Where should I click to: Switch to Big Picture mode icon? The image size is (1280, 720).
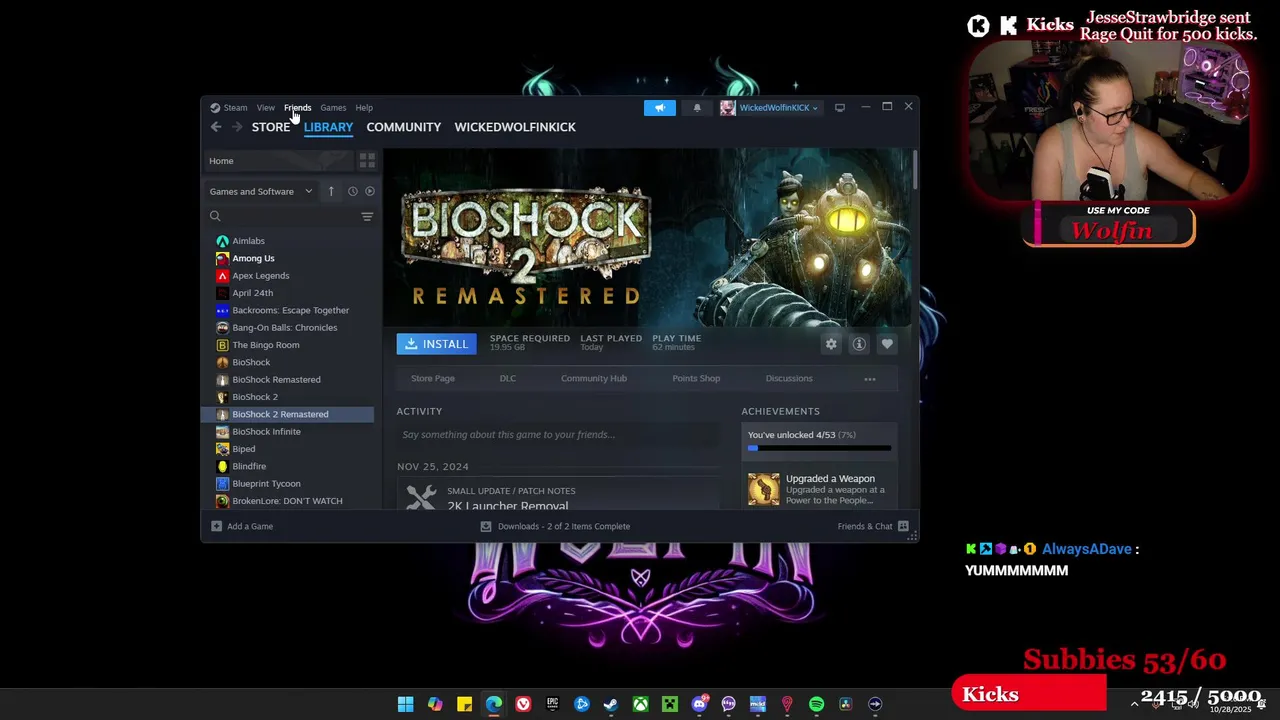[x=840, y=108]
